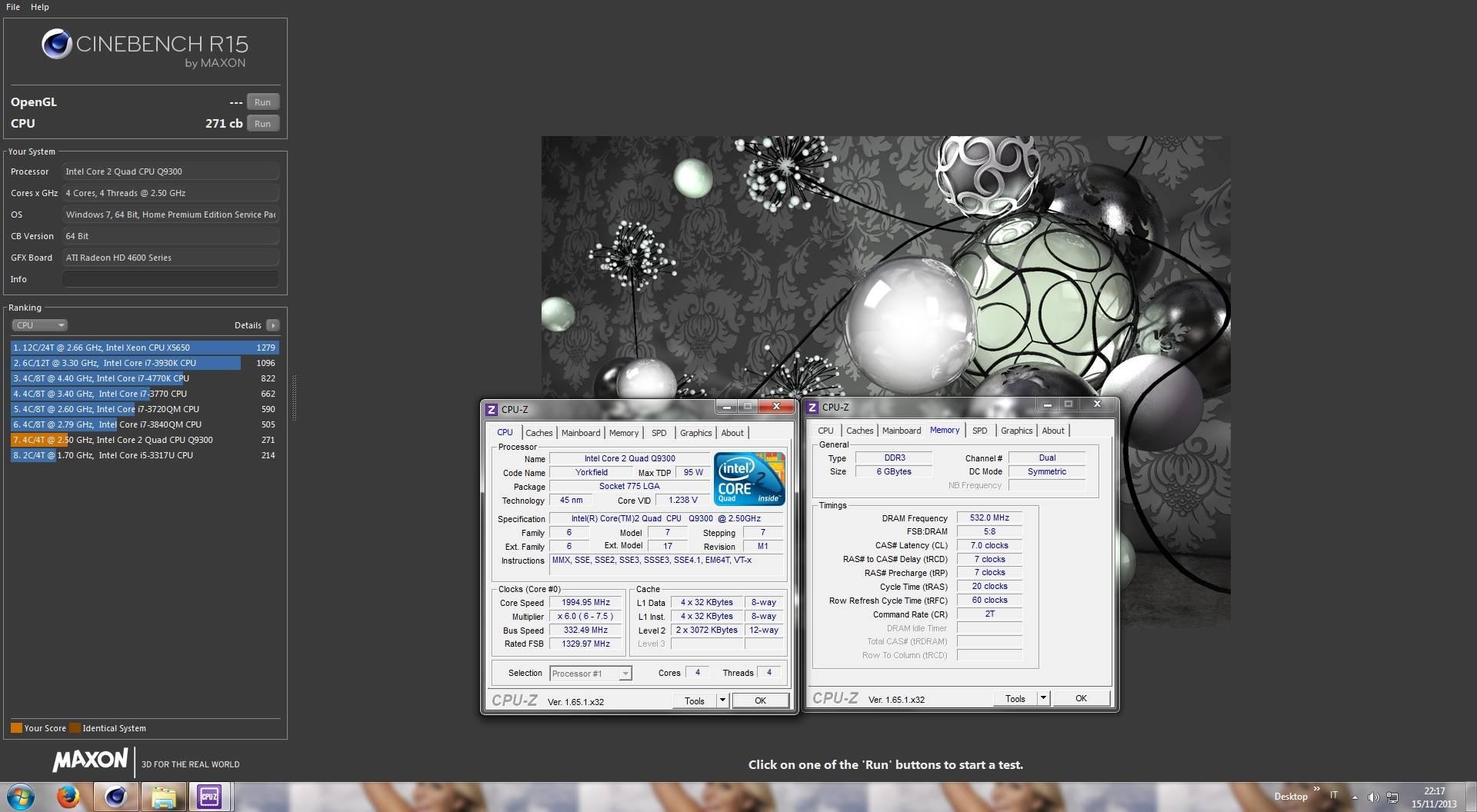Open Firefox from the taskbar
This screenshot has height=812, width=1477.
tap(68, 797)
